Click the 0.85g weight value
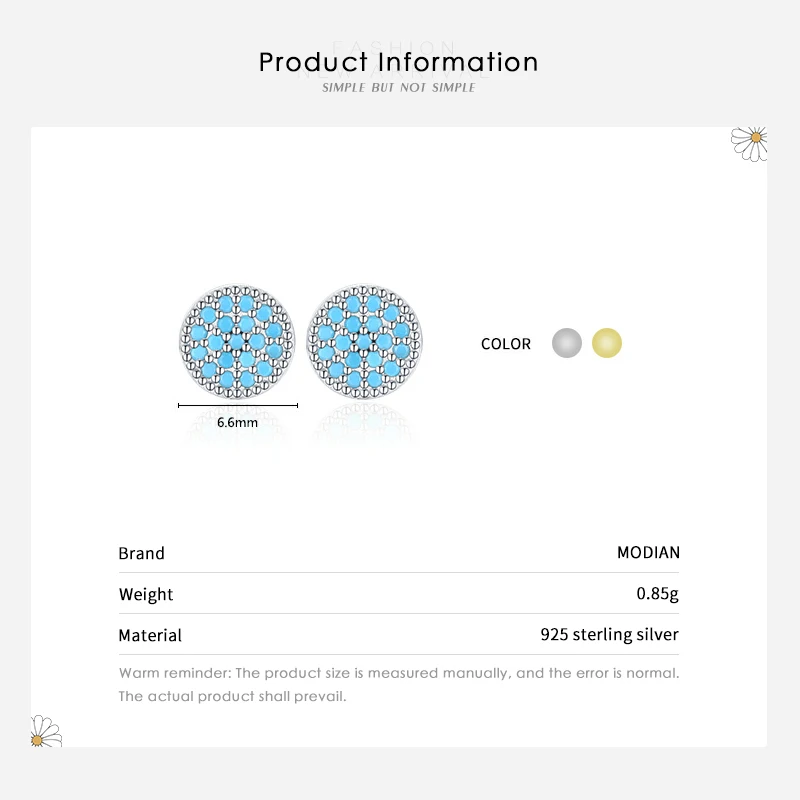This screenshot has width=800, height=800. 657,594
